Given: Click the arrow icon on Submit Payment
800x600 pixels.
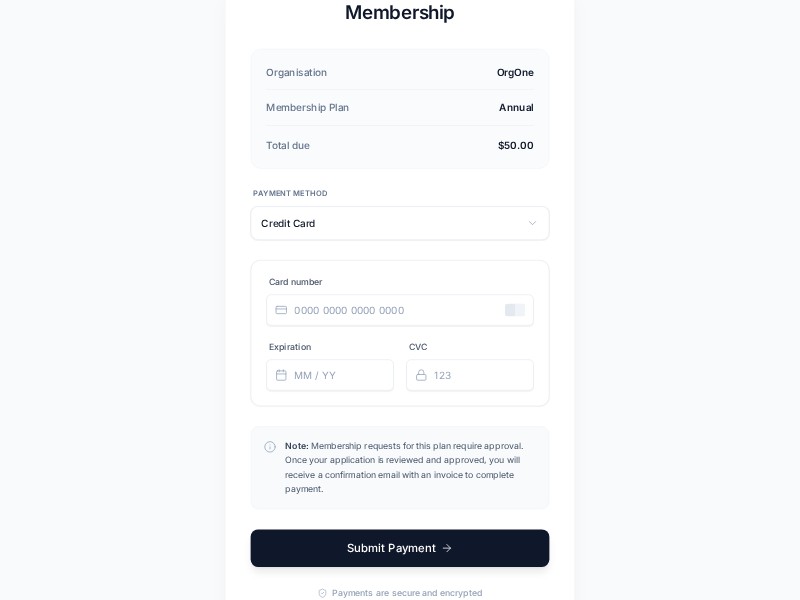Looking at the screenshot, I should 447,548.
